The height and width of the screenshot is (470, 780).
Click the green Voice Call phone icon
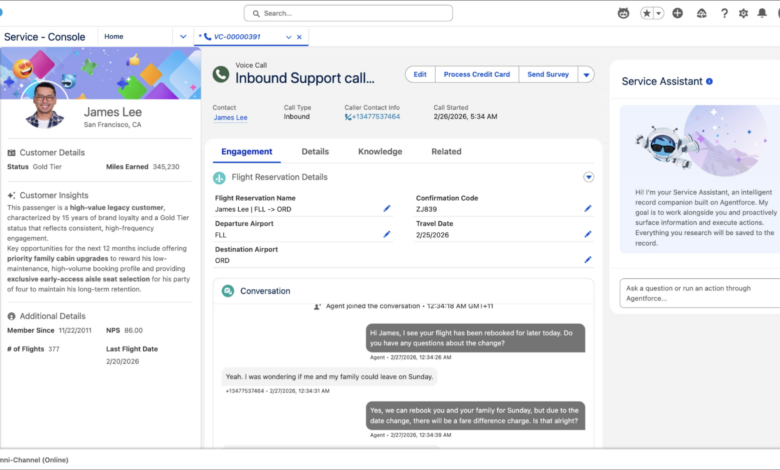(x=221, y=74)
